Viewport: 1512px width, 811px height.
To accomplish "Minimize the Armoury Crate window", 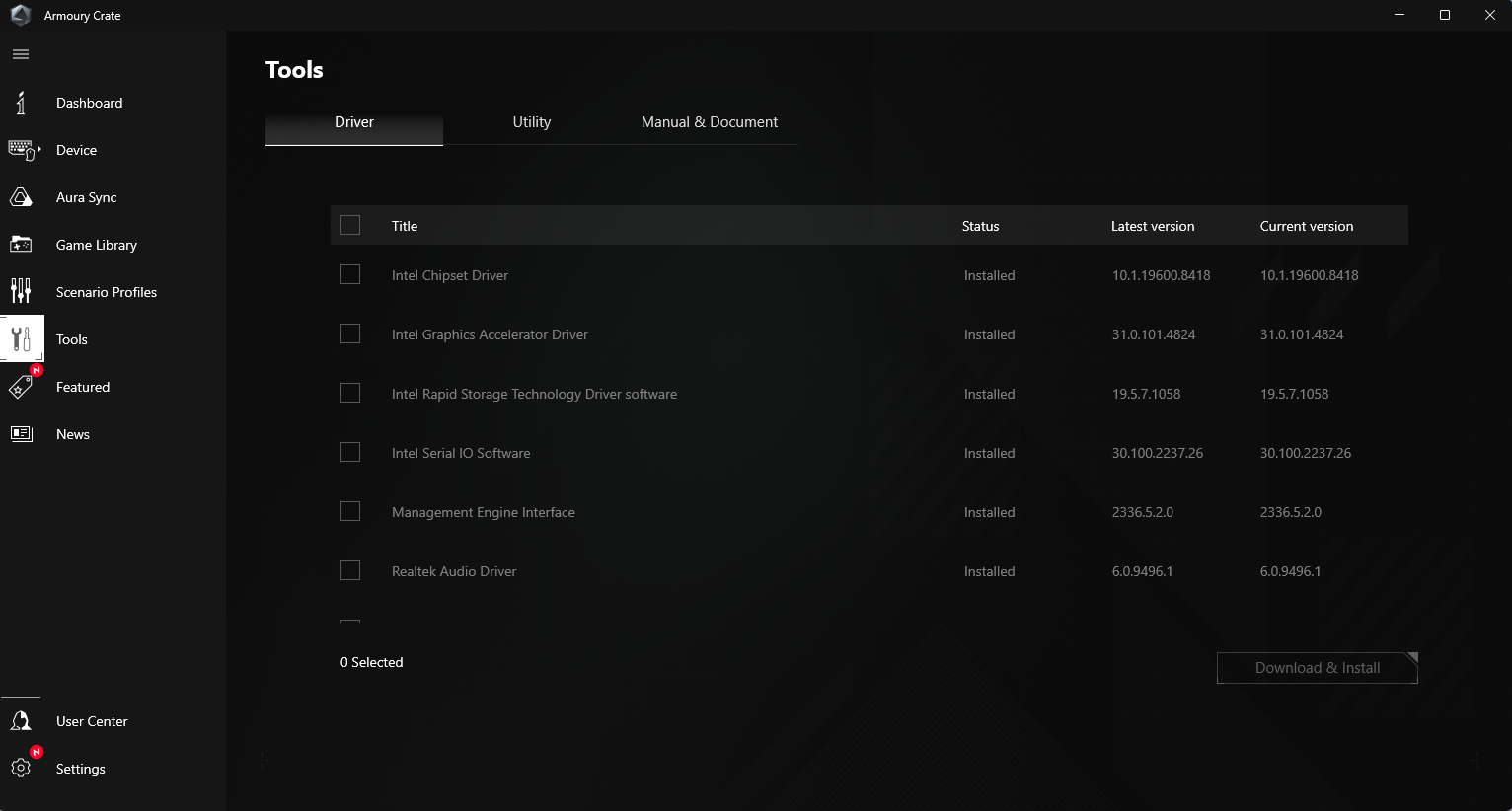I will tap(1399, 15).
